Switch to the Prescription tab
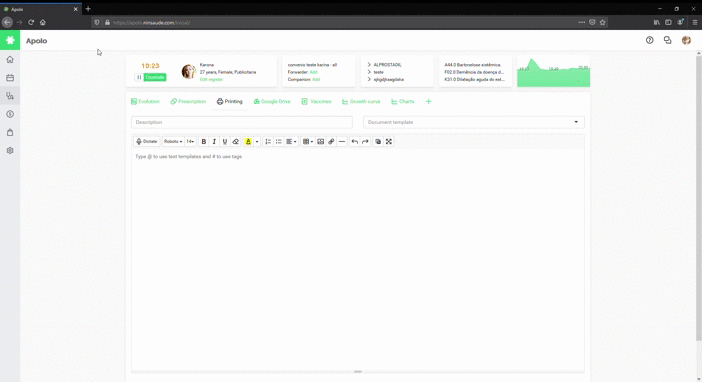This screenshot has width=702, height=382. click(x=188, y=102)
